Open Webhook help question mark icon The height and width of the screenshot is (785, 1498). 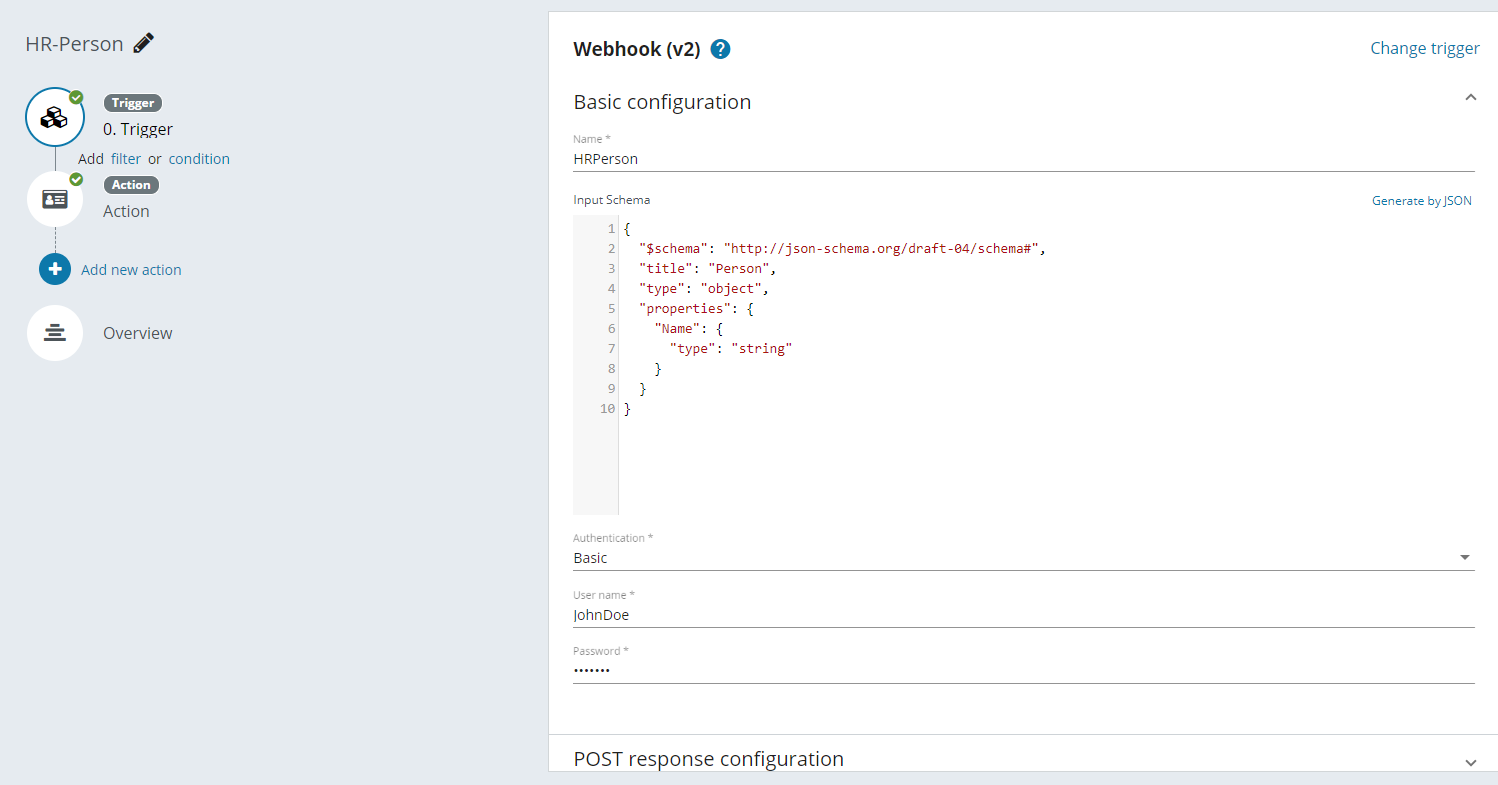720,49
